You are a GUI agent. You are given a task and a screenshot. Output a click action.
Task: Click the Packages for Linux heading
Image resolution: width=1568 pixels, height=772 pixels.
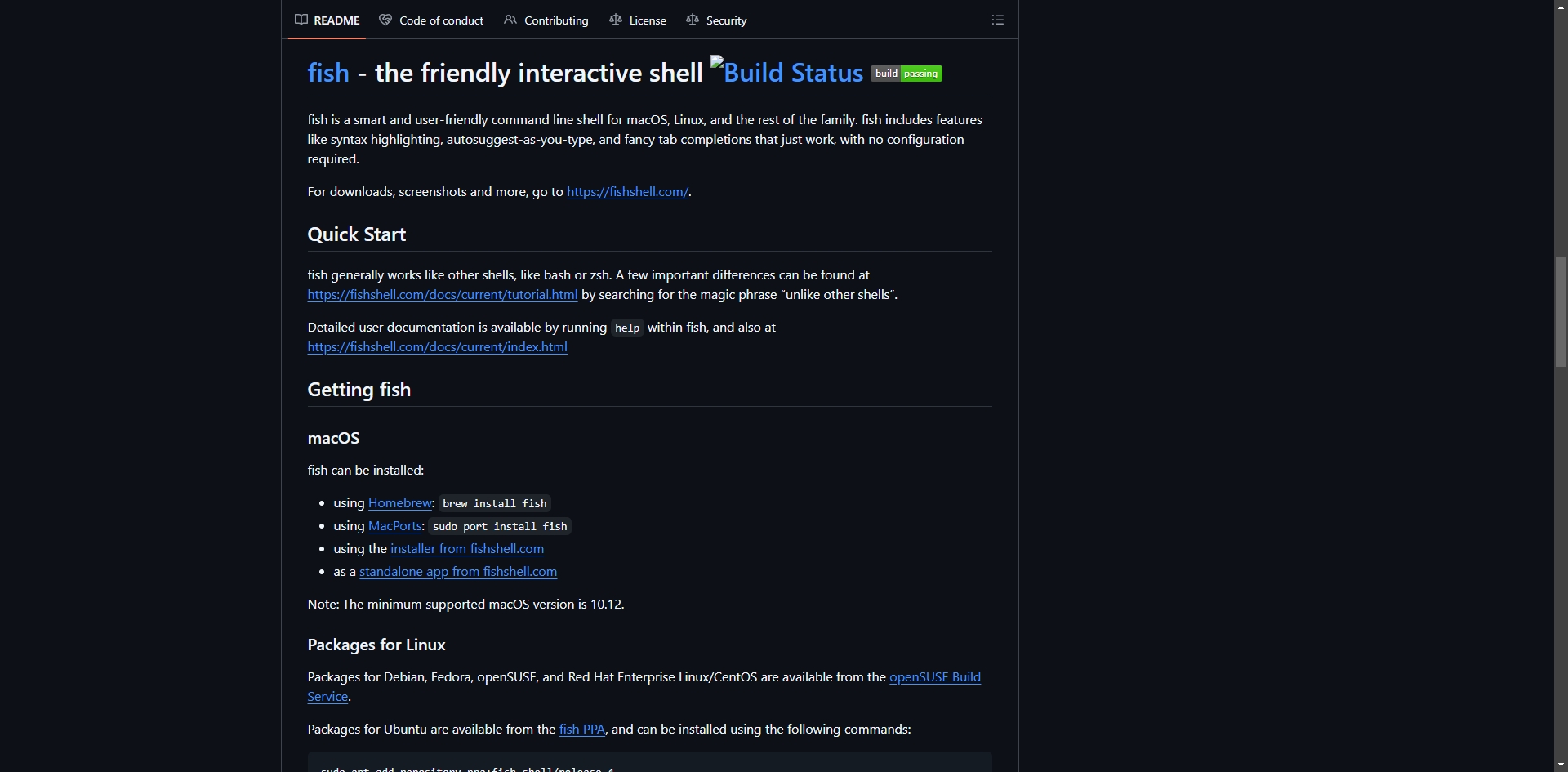376,645
